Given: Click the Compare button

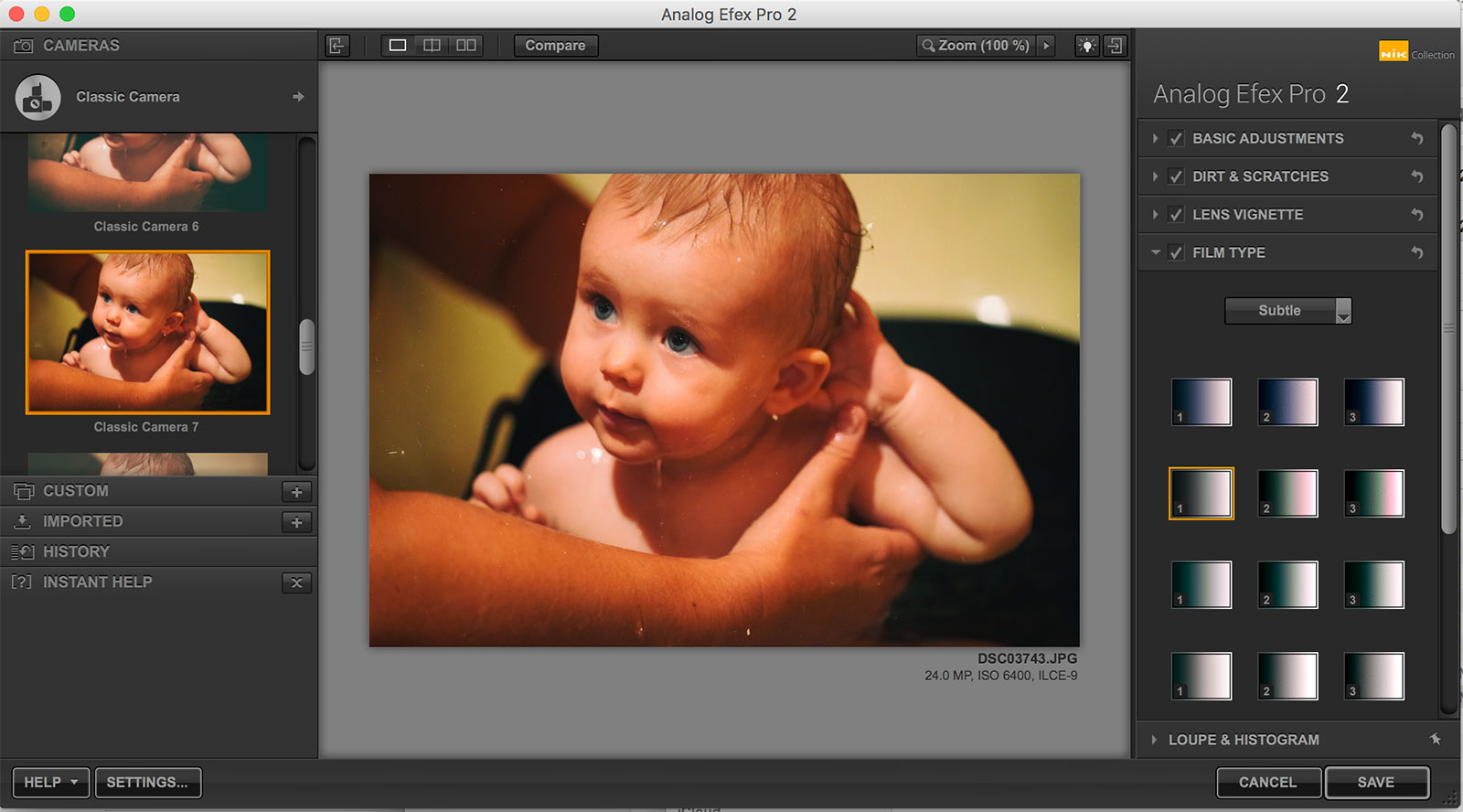Looking at the screenshot, I should coord(555,46).
